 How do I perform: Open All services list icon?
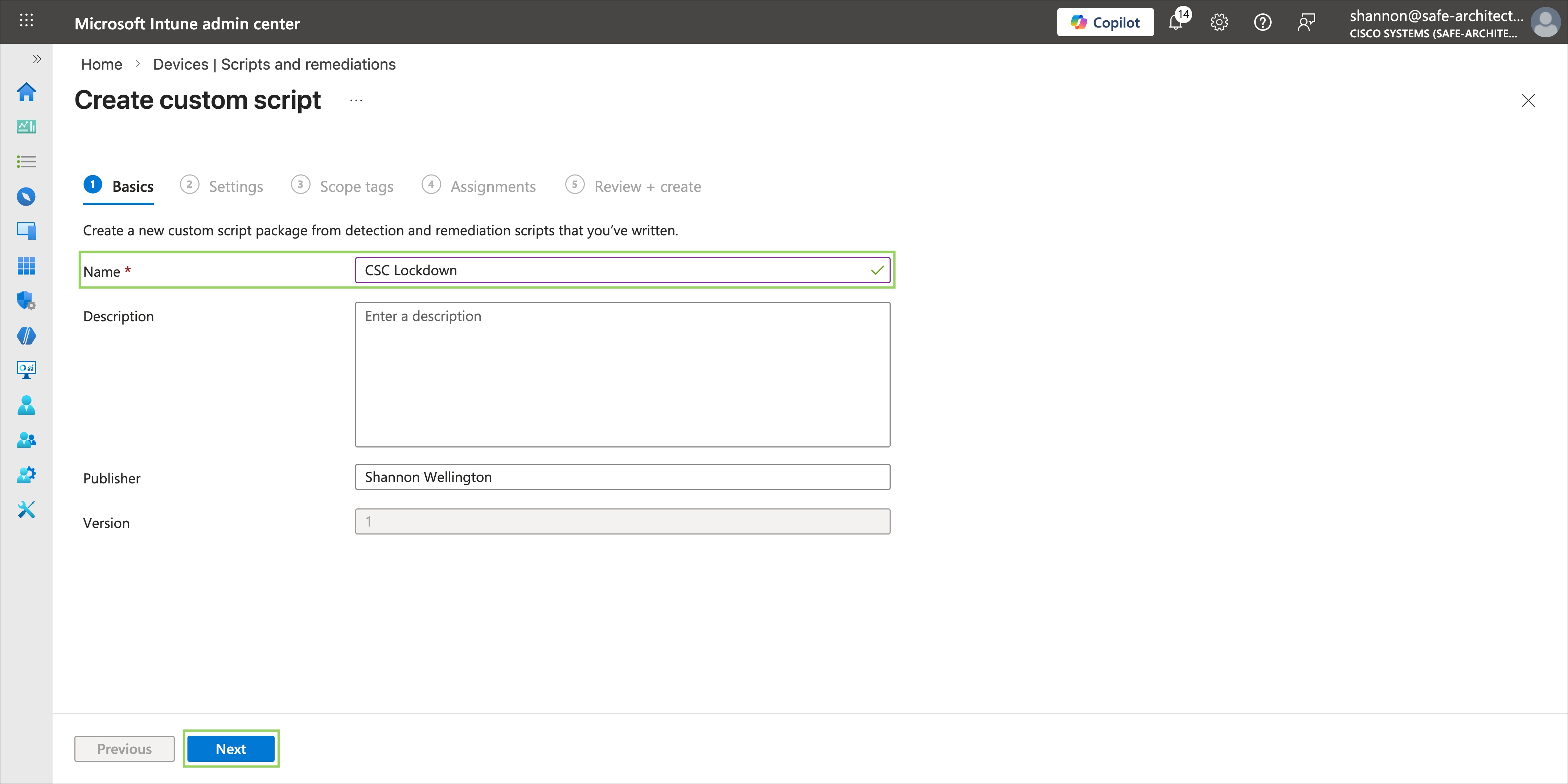(x=26, y=162)
